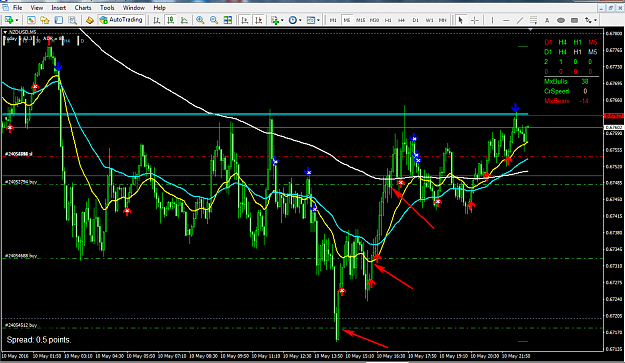Click the red dashed stop-loss line label

click(19, 154)
